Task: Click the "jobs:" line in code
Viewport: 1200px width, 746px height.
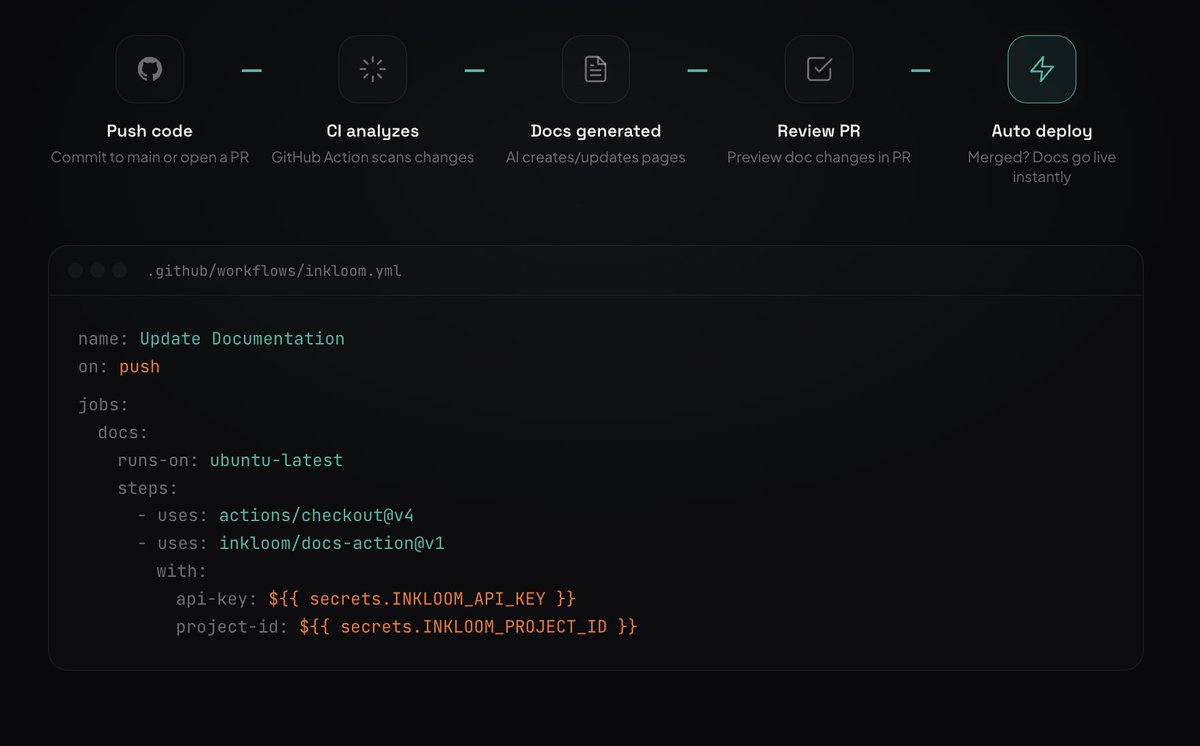Action: pos(103,405)
